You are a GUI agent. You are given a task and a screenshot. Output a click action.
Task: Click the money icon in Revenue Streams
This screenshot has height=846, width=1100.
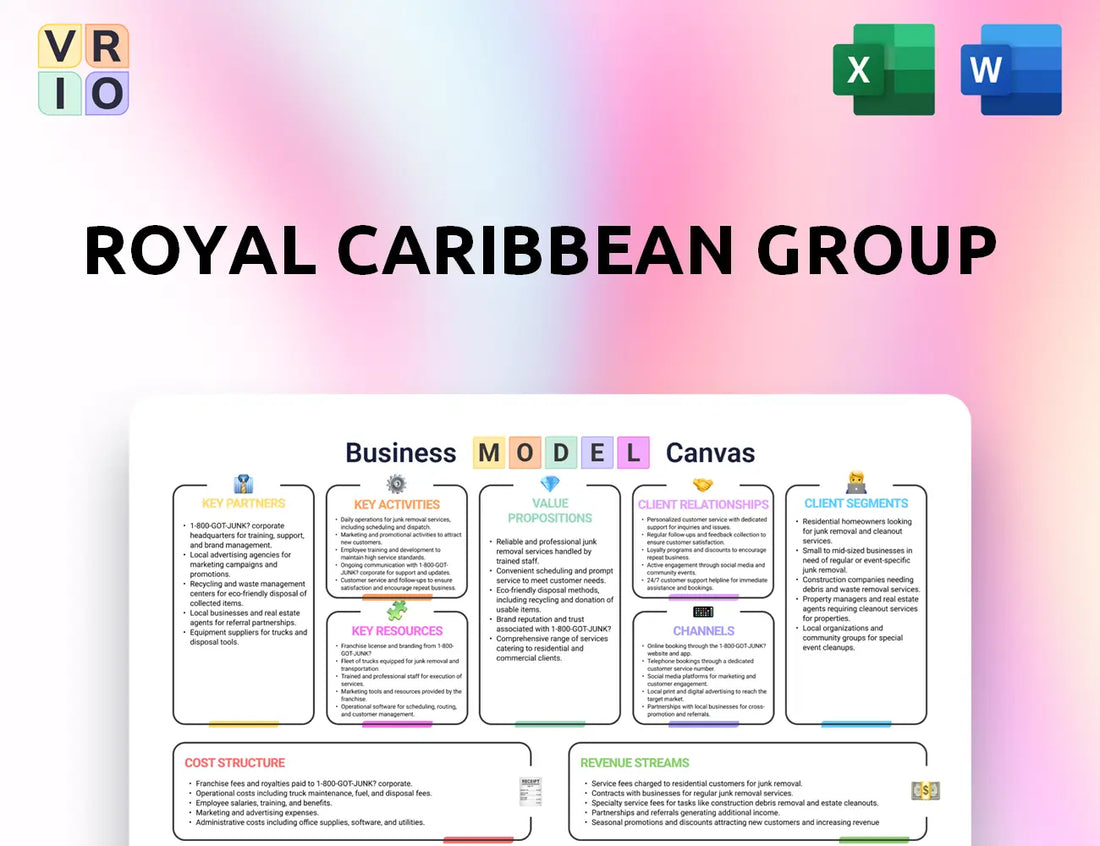click(x=925, y=791)
